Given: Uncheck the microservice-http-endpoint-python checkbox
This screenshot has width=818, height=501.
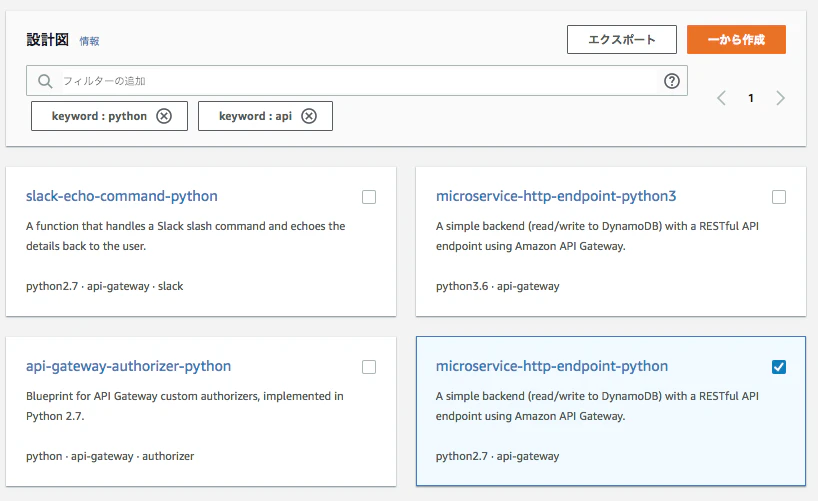Looking at the screenshot, I should click(x=779, y=367).
